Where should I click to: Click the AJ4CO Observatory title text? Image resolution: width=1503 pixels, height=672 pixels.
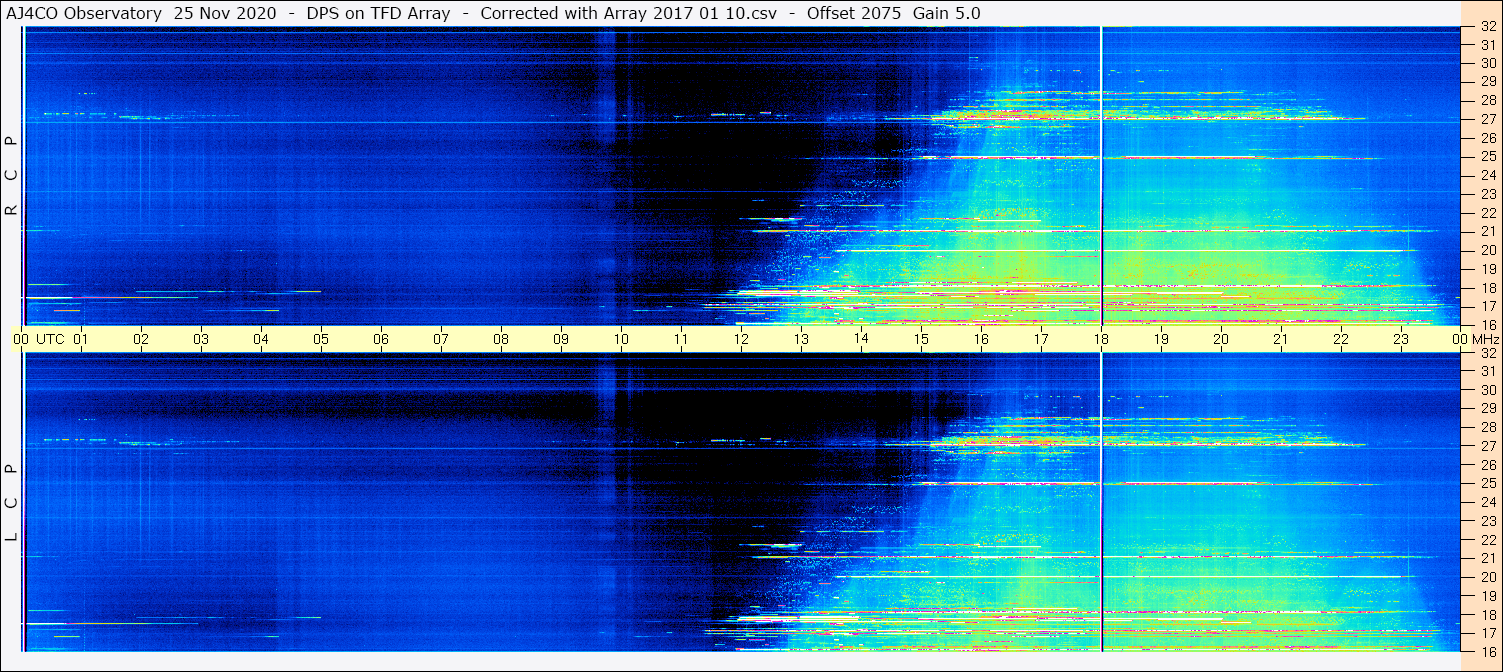coord(84,13)
